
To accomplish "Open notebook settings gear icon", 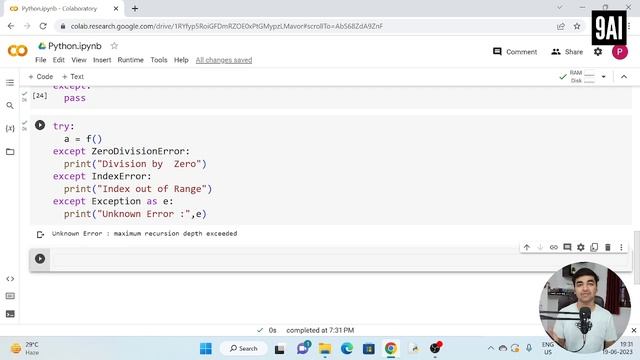I will [x=598, y=52].
